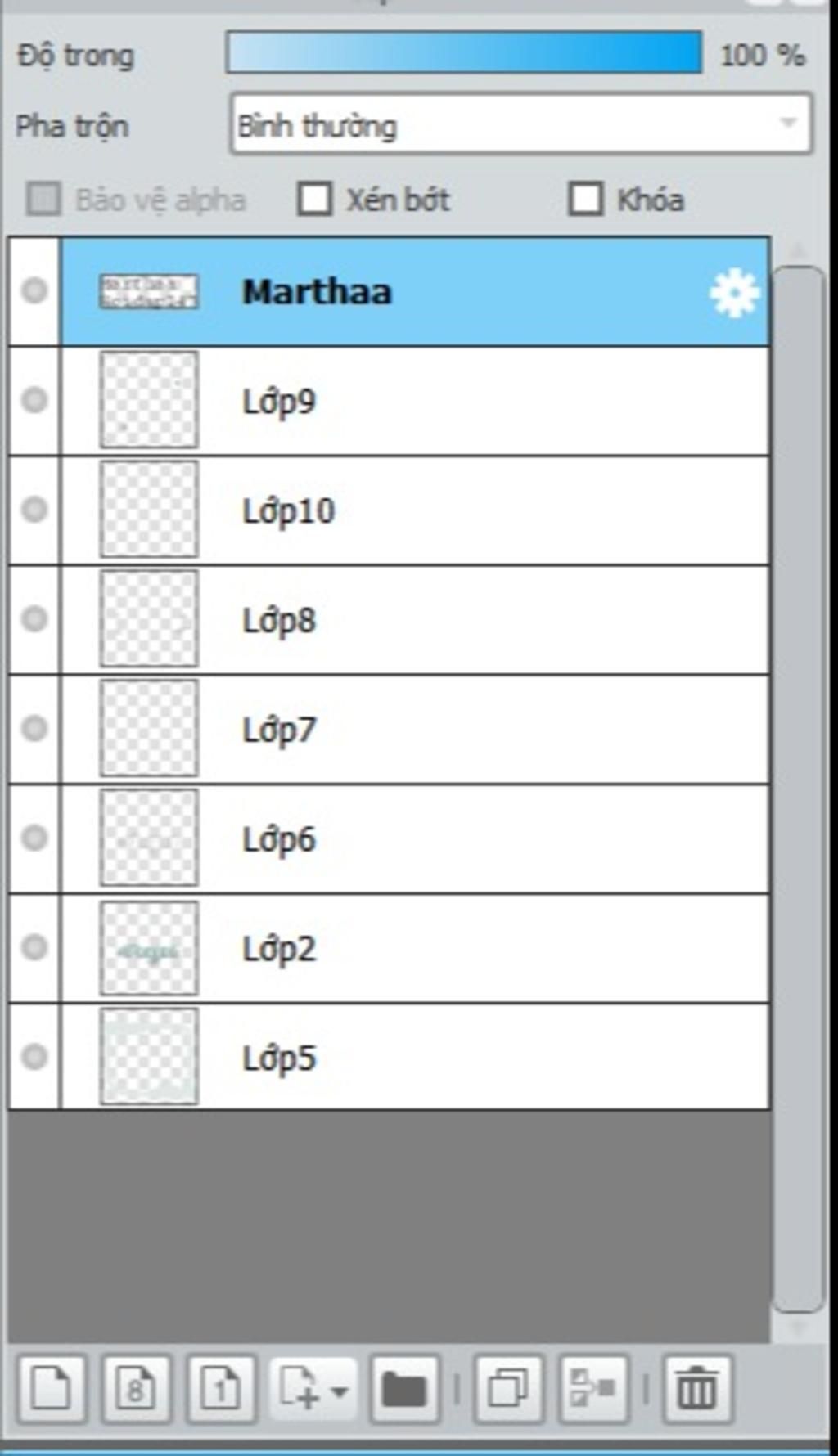Add a new 1-bit layer
Image resolution: width=838 pixels, height=1456 pixels.
coord(221,1389)
